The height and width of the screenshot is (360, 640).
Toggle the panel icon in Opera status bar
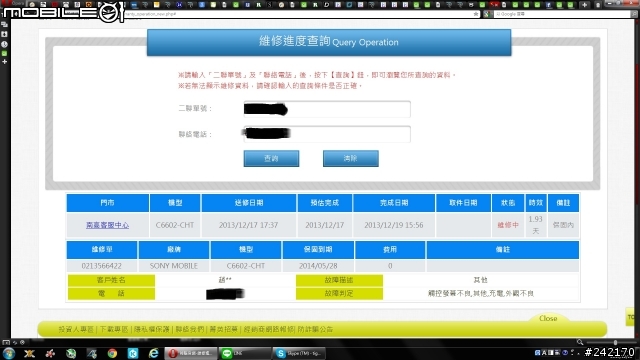click(6, 342)
